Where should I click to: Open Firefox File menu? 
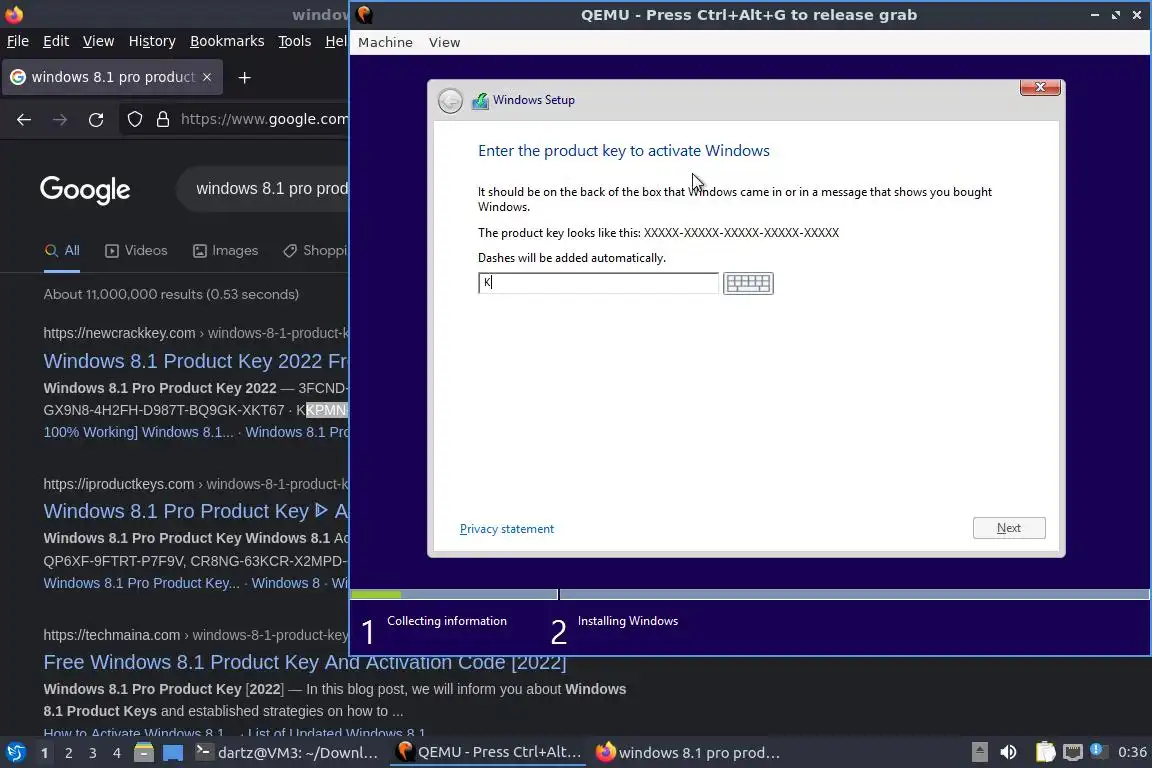pos(18,41)
